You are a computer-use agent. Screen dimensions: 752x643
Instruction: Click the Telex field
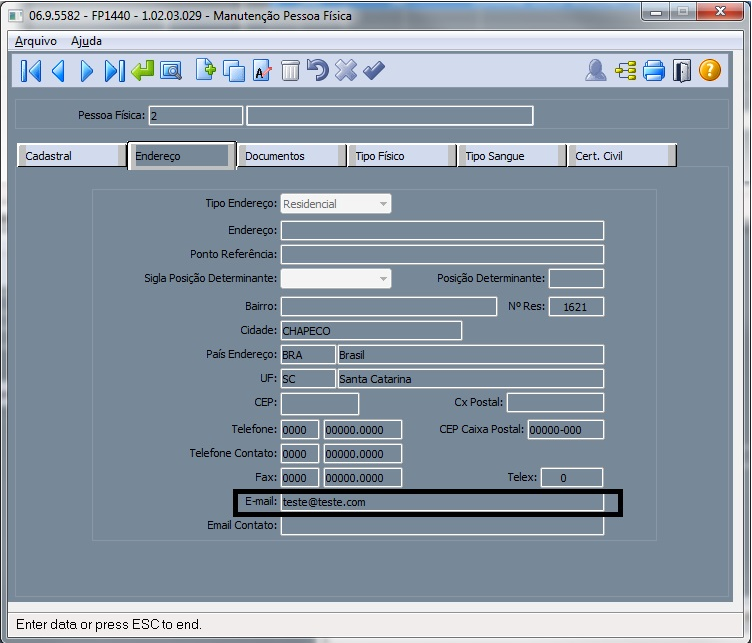[572, 478]
